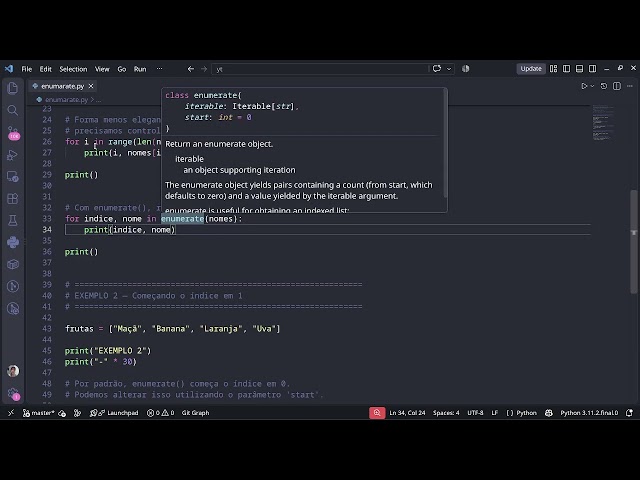This screenshot has width=640, height=480.
Task: Click the VS Code logo icon
Action: 9,69
